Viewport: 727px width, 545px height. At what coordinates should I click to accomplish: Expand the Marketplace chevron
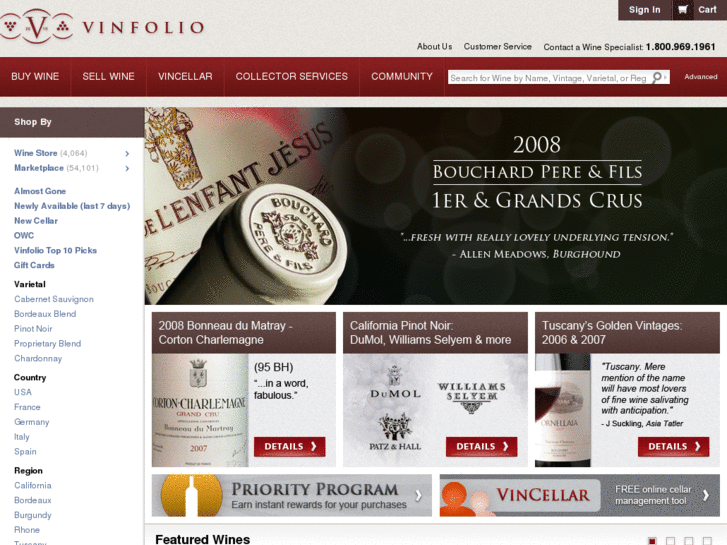(x=127, y=168)
